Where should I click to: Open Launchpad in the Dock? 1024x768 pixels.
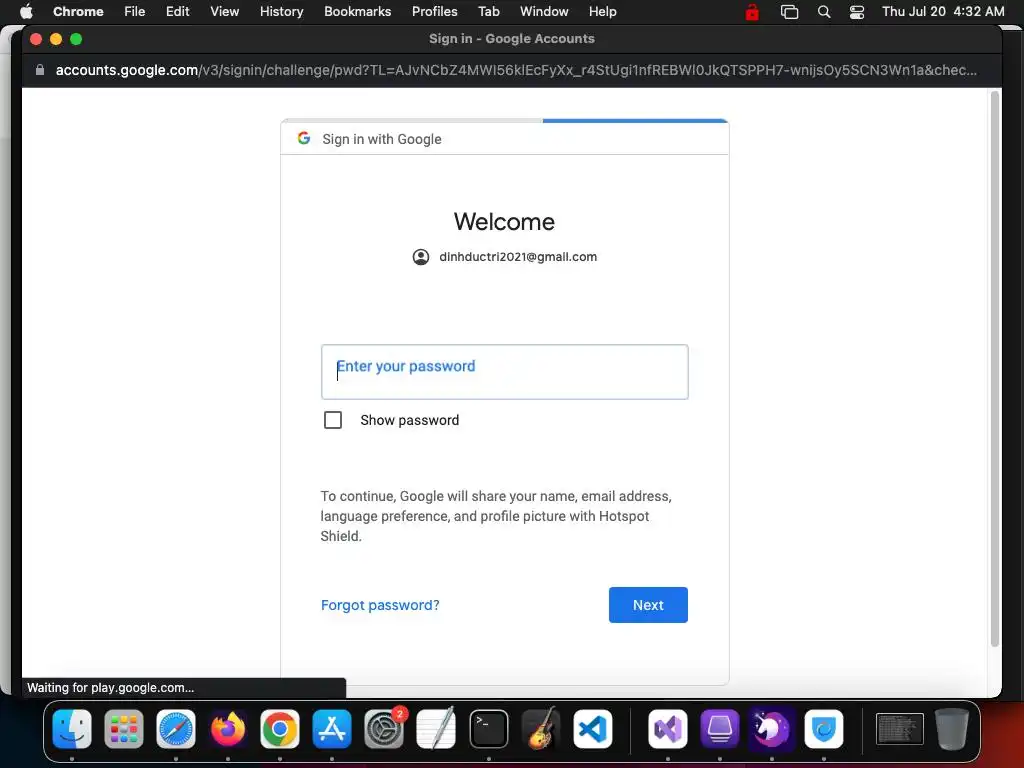pyautogui.click(x=123, y=729)
